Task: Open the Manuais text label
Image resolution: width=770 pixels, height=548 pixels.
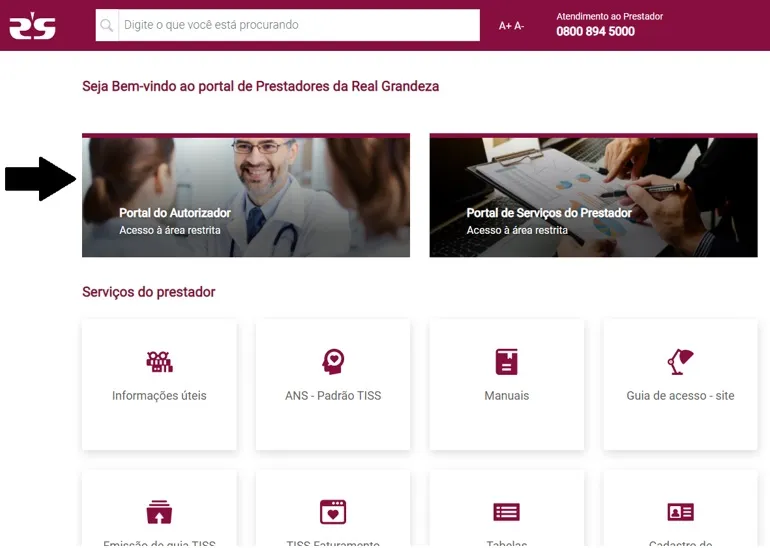Action: pyautogui.click(x=507, y=396)
